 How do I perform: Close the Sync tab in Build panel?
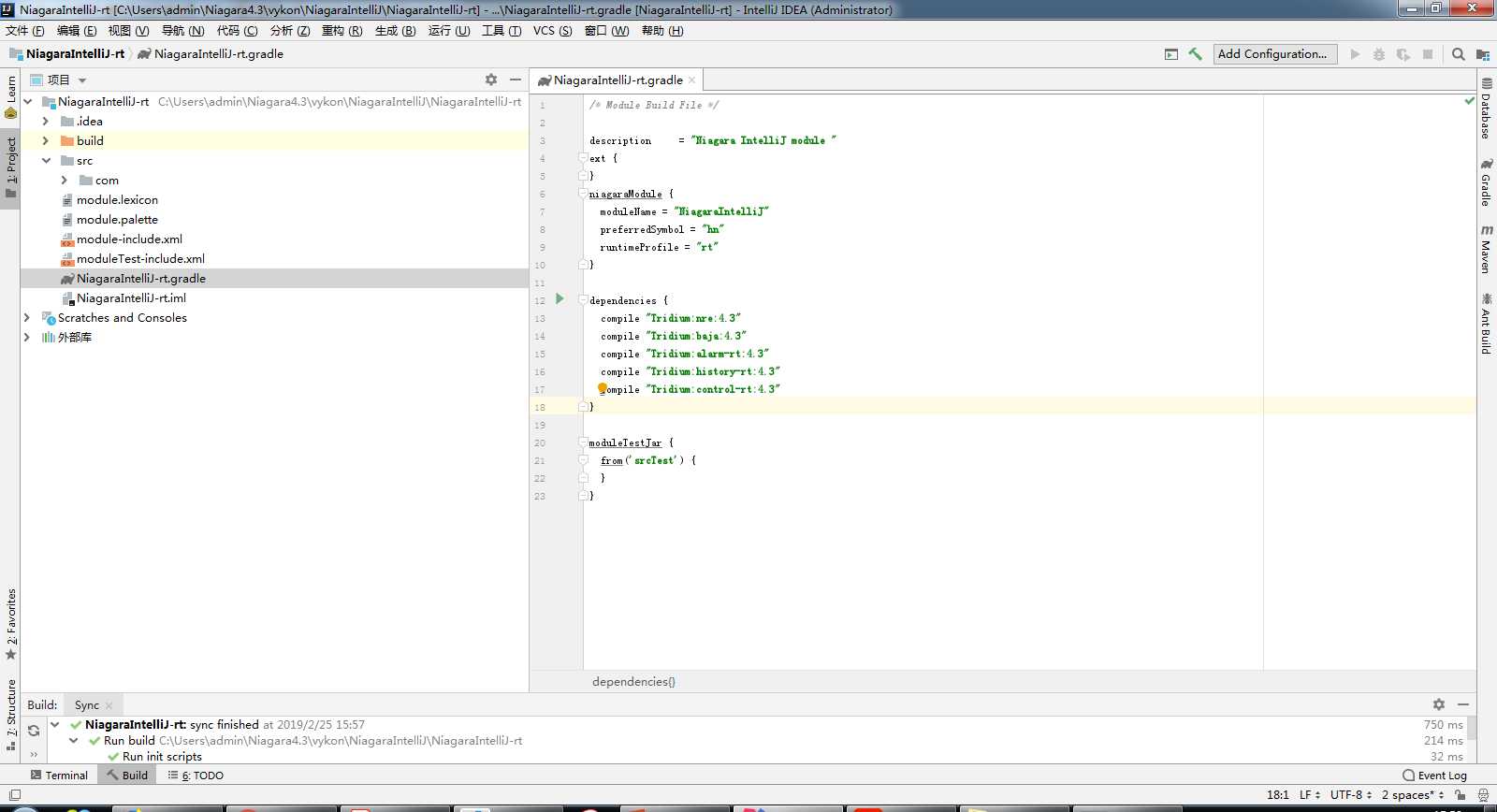[109, 705]
